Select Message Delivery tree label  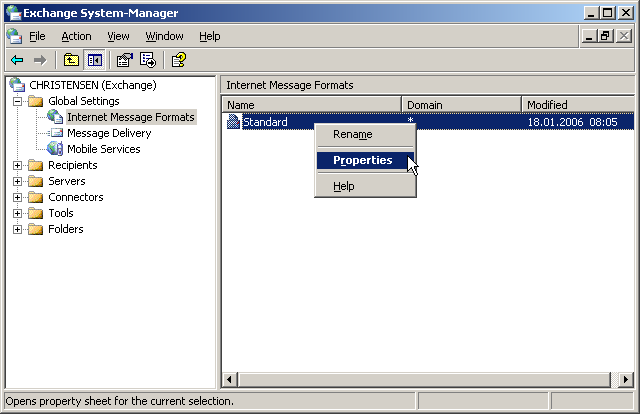point(109,133)
